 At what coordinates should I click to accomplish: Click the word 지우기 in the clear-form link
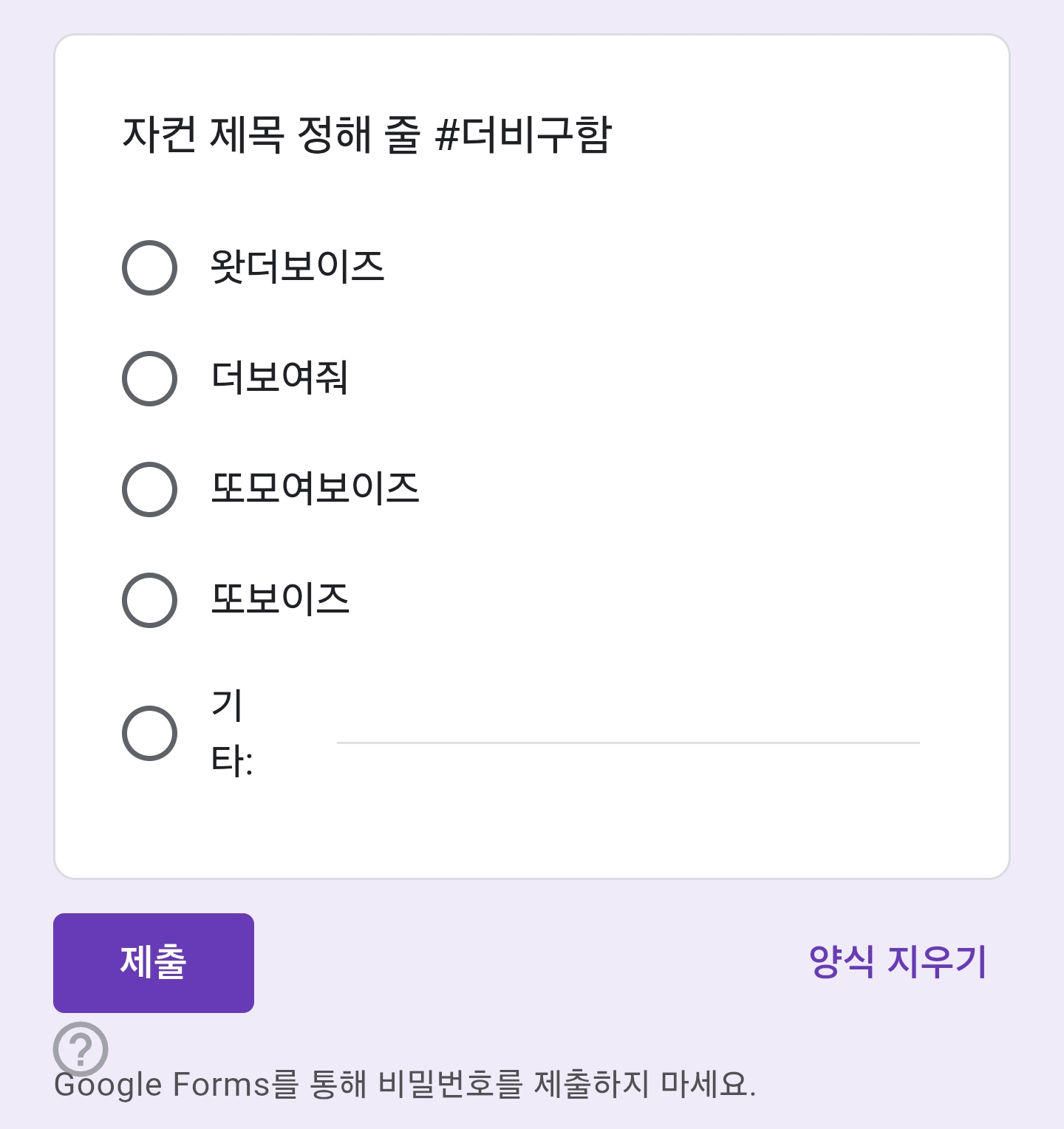coord(937,962)
